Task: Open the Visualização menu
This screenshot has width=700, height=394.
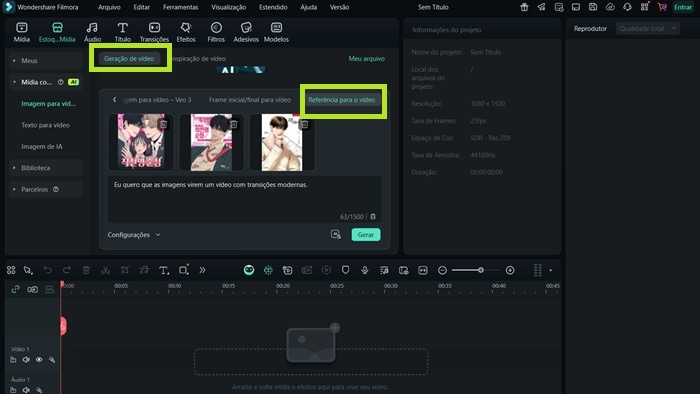Action: 229,7
